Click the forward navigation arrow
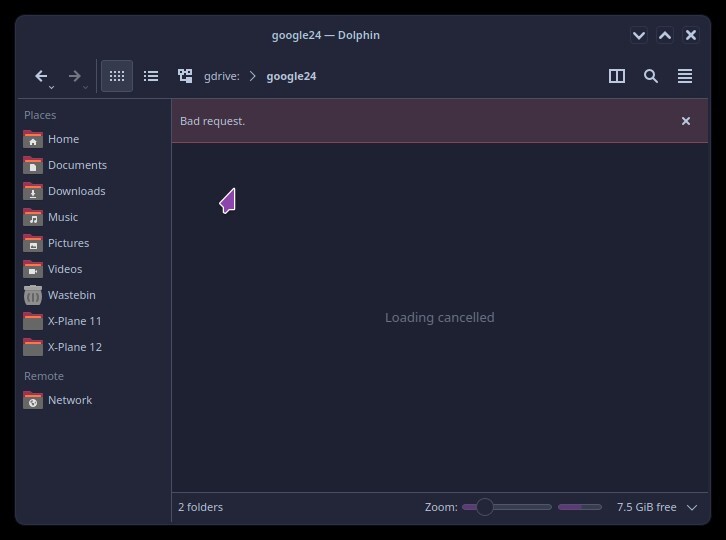Screen dimensions: 726x540 (74, 76)
